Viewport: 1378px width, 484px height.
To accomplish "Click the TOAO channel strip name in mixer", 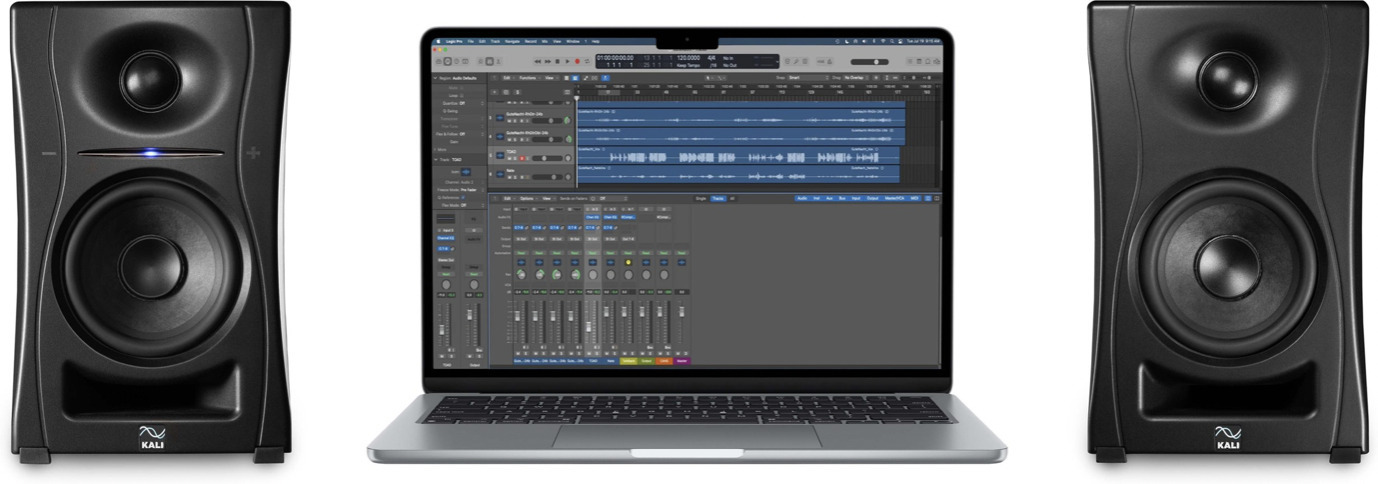I will tap(593, 361).
